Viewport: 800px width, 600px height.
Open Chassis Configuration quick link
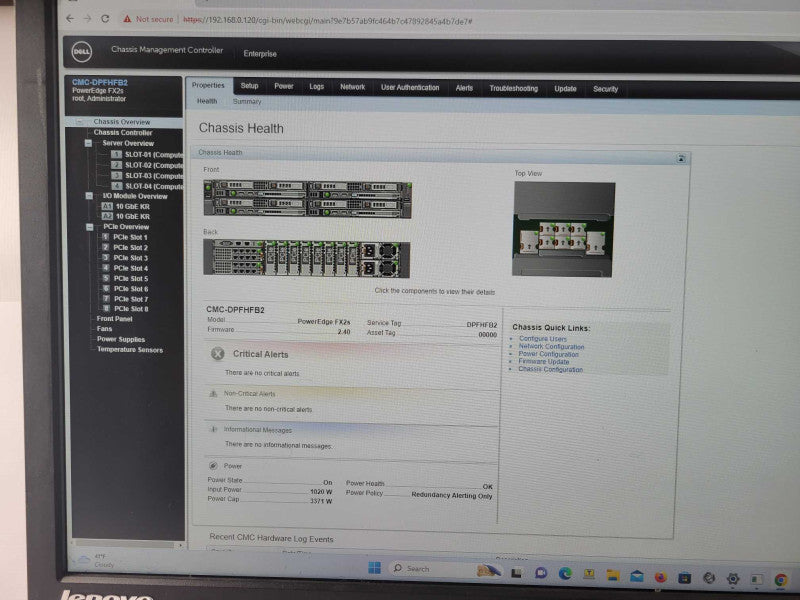[x=551, y=369]
